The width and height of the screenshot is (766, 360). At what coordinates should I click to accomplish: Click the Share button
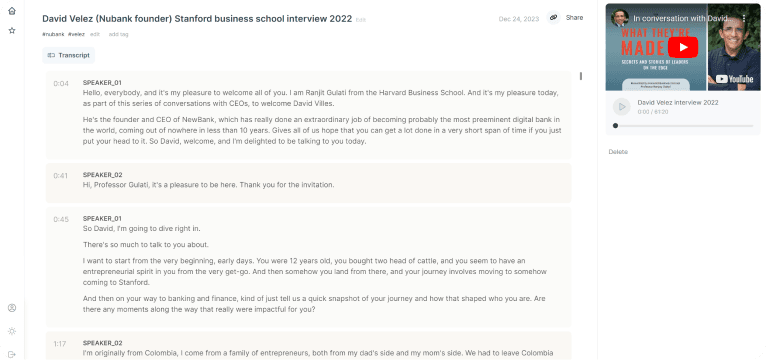(574, 18)
